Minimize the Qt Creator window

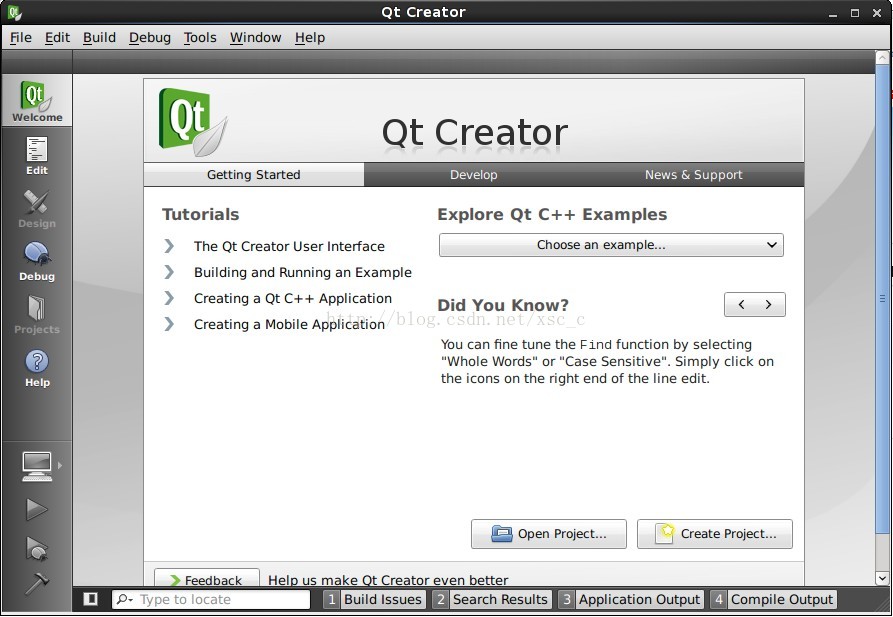[833, 13]
